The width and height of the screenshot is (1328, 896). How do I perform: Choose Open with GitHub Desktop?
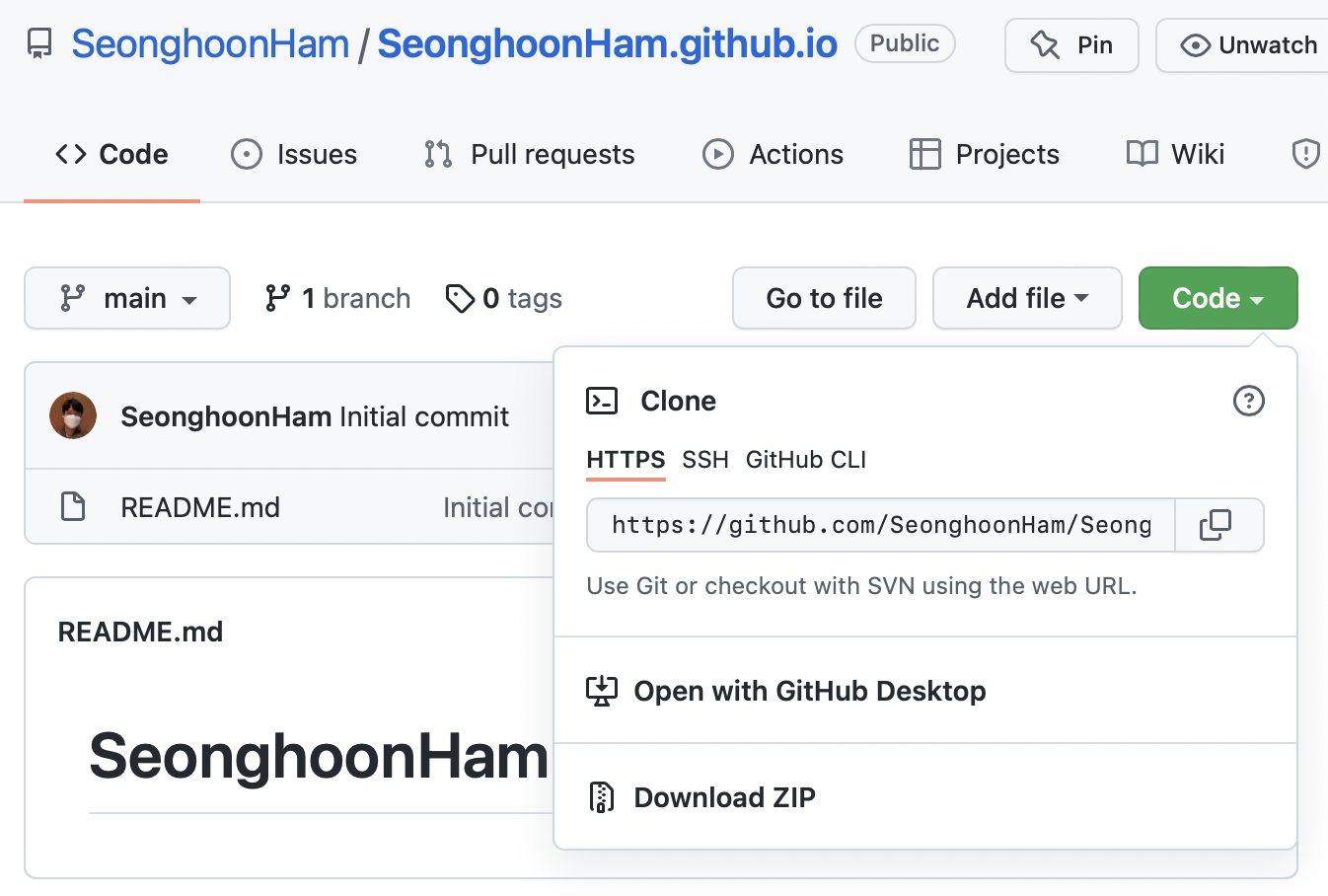pyautogui.click(x=809, y=691)
